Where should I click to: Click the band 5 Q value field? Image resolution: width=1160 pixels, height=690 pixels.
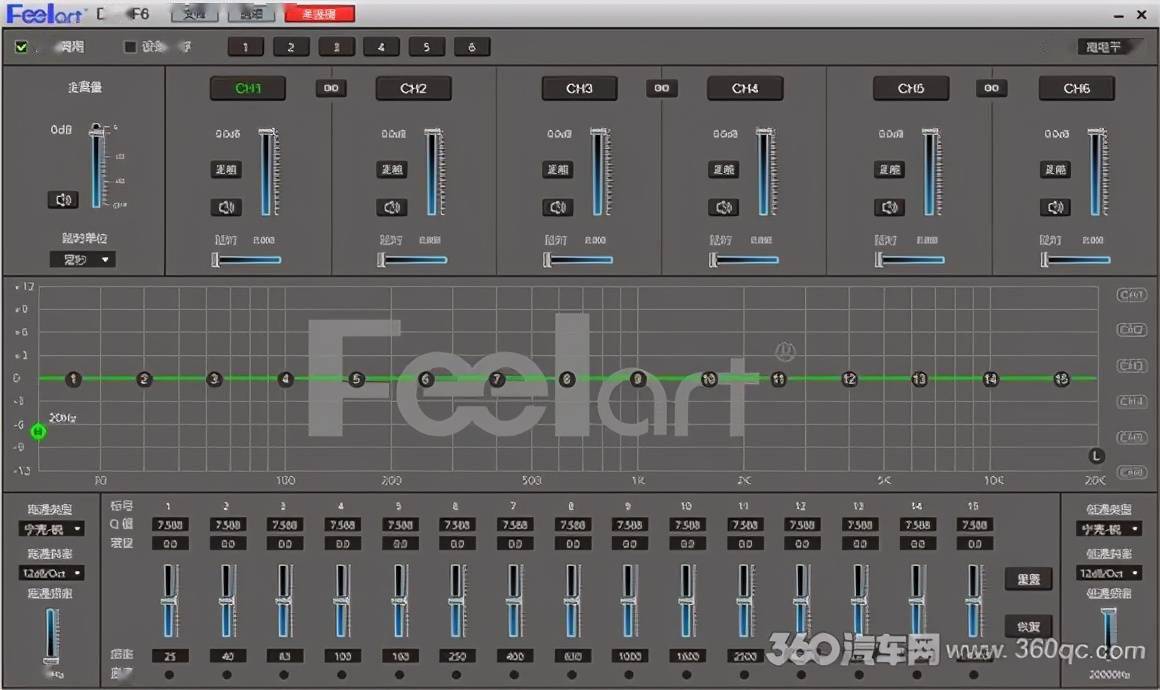tap(400, 525)
